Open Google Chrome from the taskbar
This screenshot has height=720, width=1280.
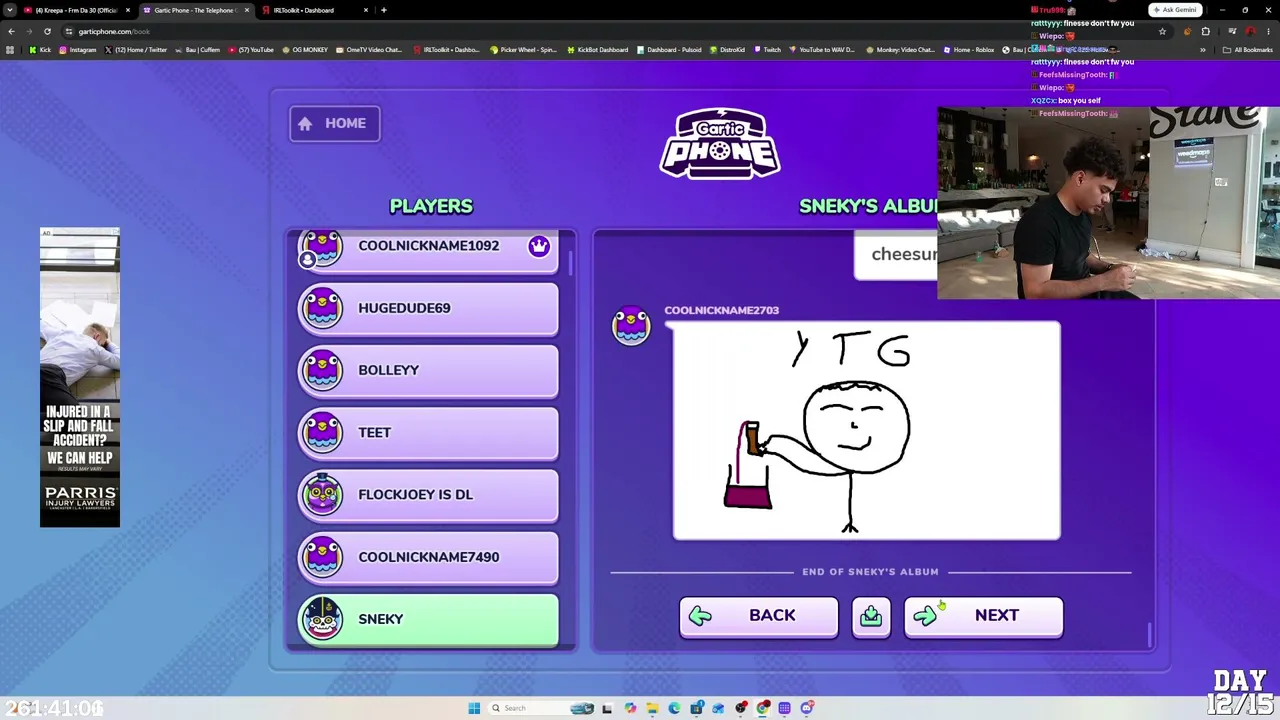(763, 708)
